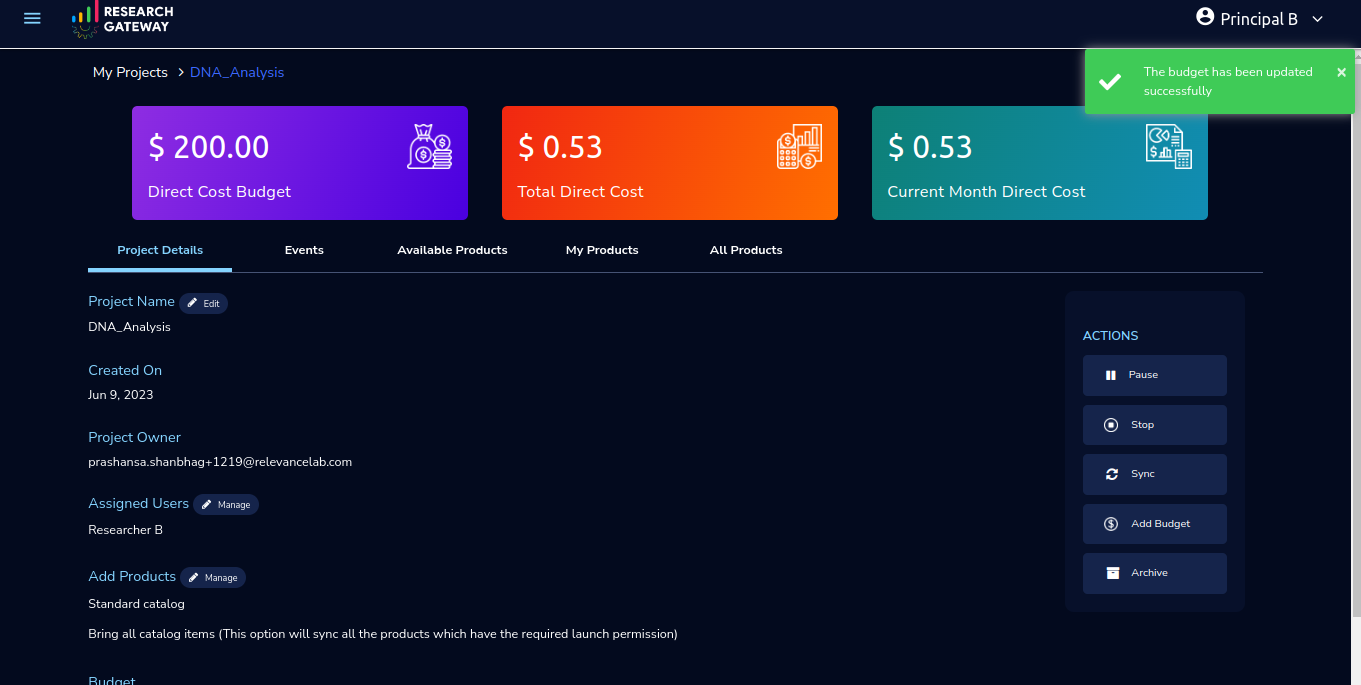This screenshot has width=1361, height=685.
Task: Select the Direct Cost Budget card
Action: [300, 163]
